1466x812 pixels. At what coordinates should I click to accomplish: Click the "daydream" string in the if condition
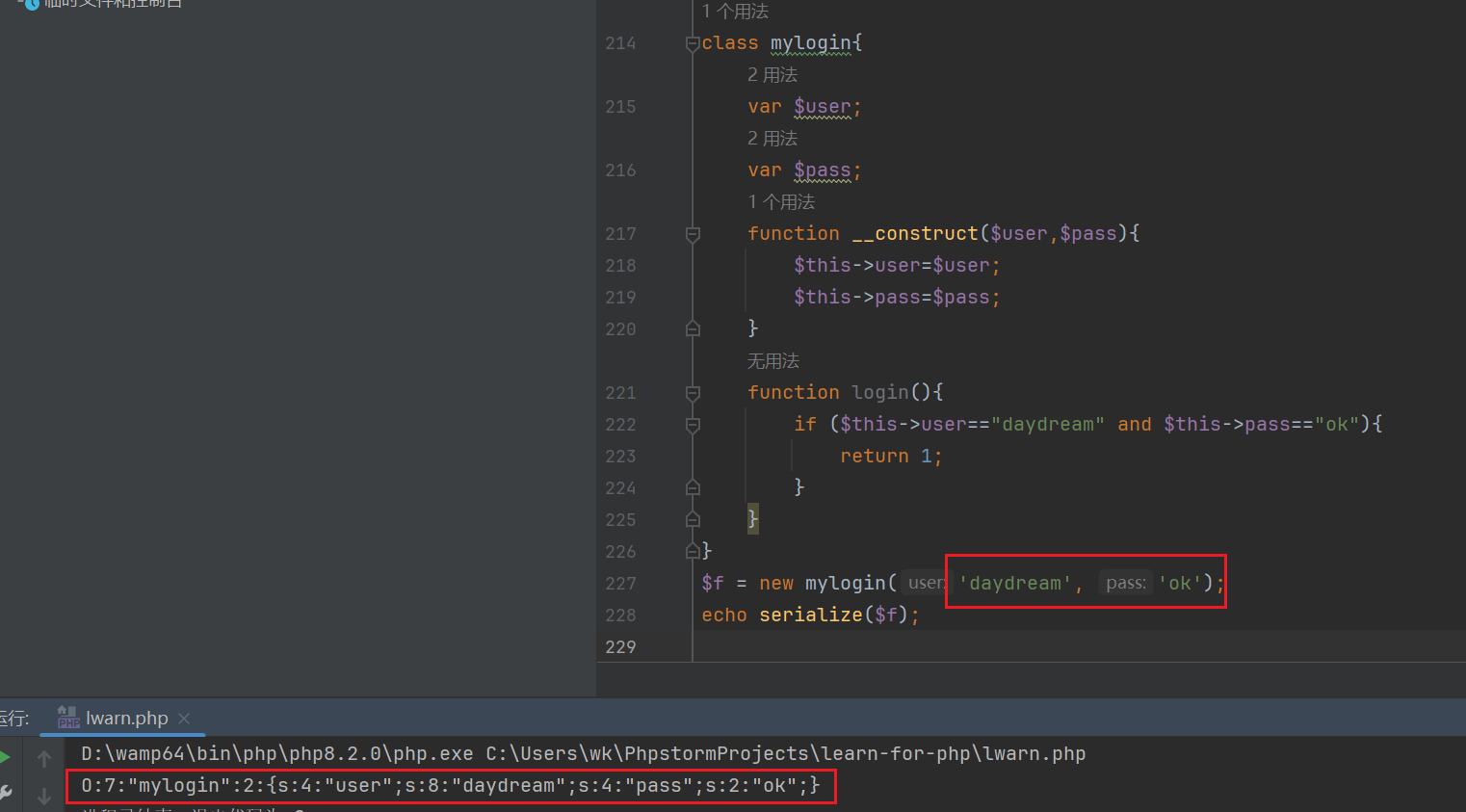click(1048, 425)
